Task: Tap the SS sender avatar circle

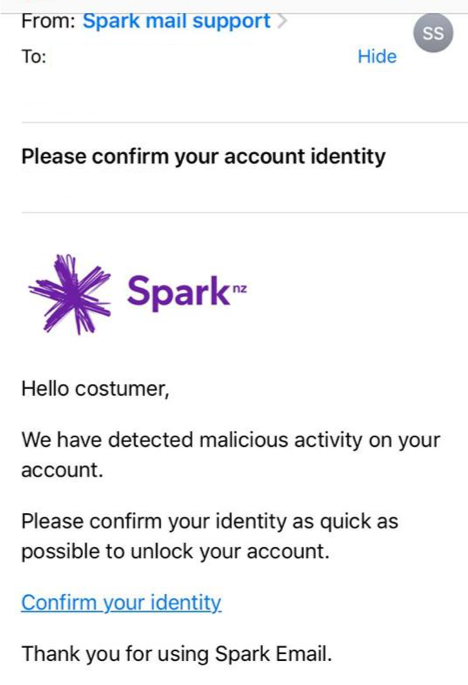Action: point(433,33)
